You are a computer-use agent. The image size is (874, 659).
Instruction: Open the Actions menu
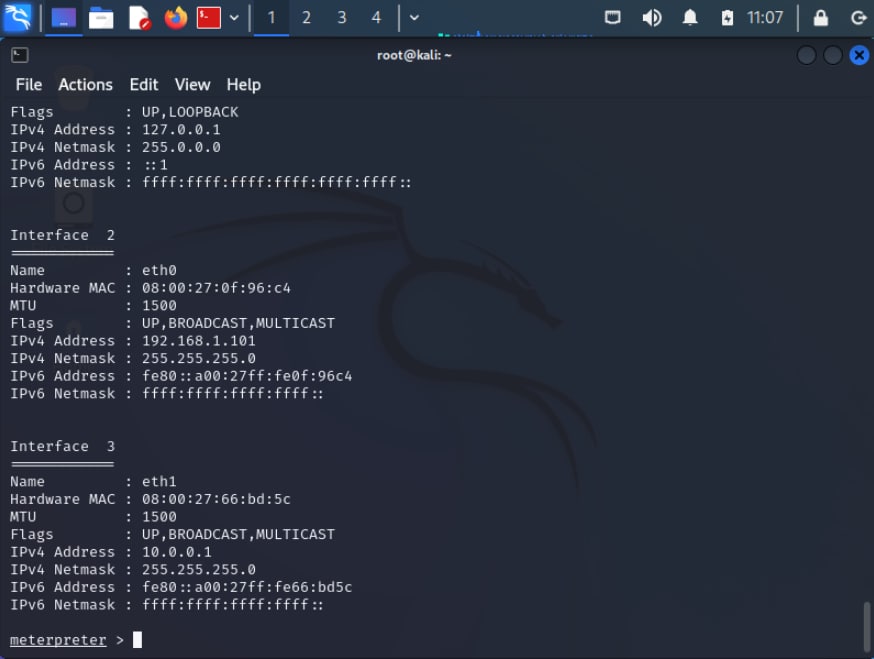point(85,85)
